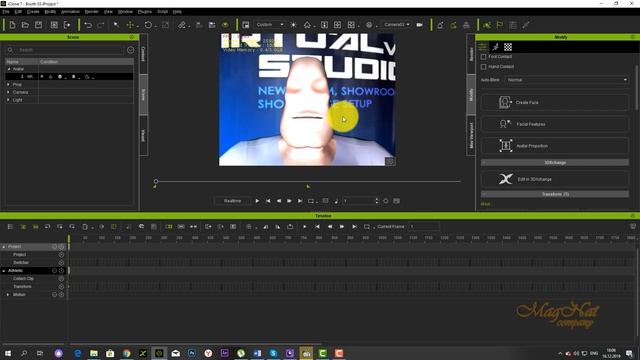Click the Home view icon
Viewport: 640px width, 360px height.
point(307,25)
